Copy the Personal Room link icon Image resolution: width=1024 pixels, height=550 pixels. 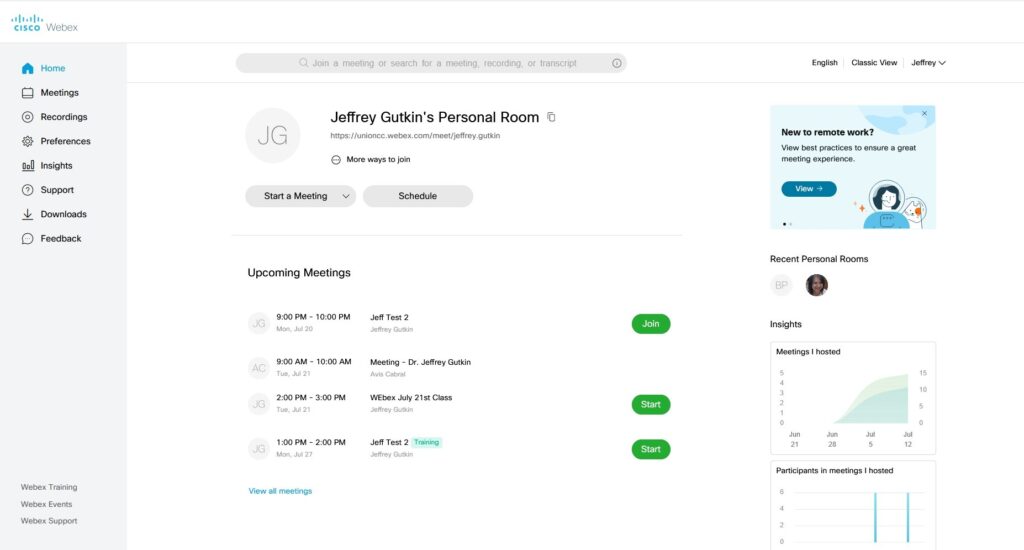(x=551, y=117)
